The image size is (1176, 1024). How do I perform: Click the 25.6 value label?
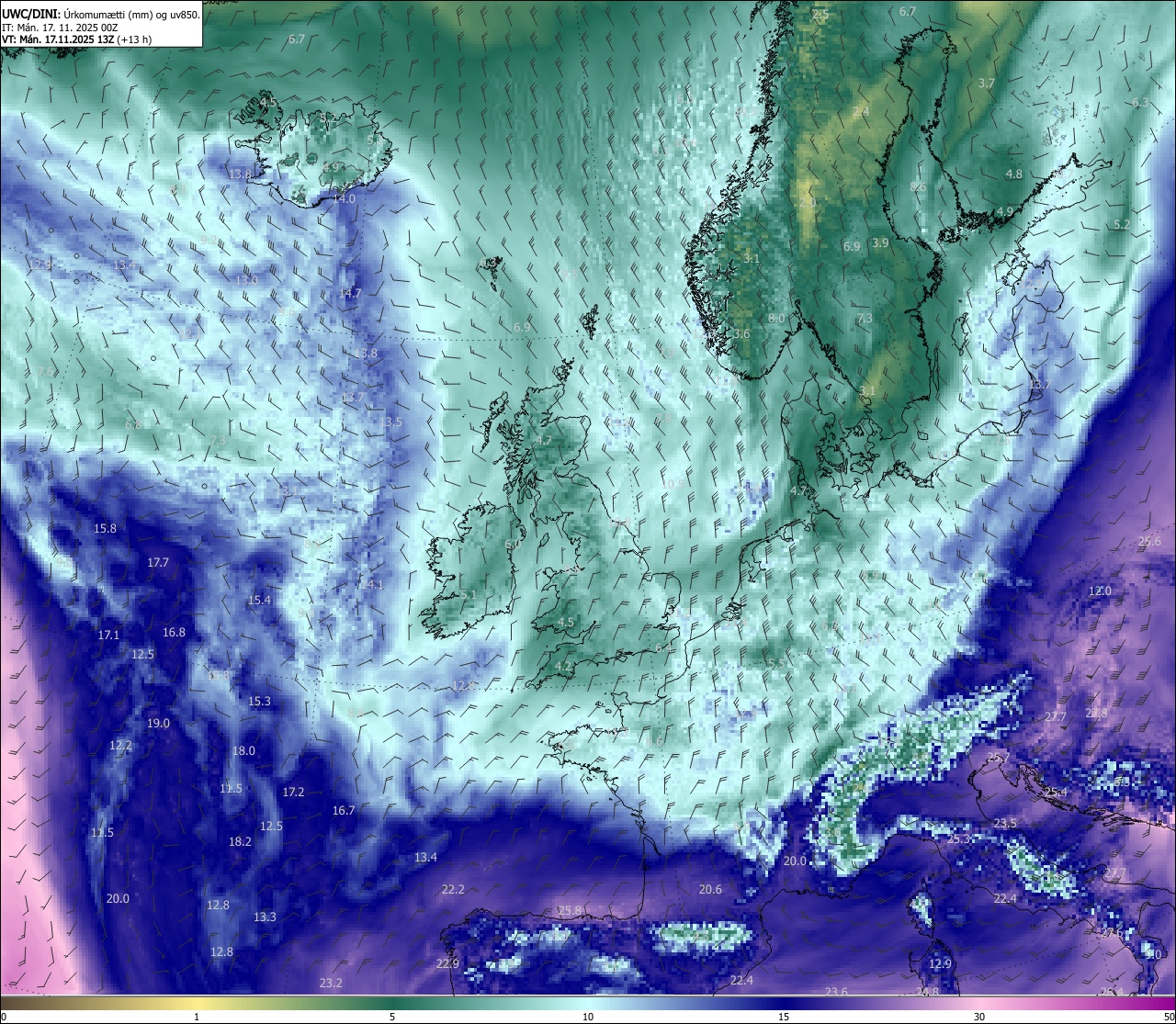tap(1149, 542)
